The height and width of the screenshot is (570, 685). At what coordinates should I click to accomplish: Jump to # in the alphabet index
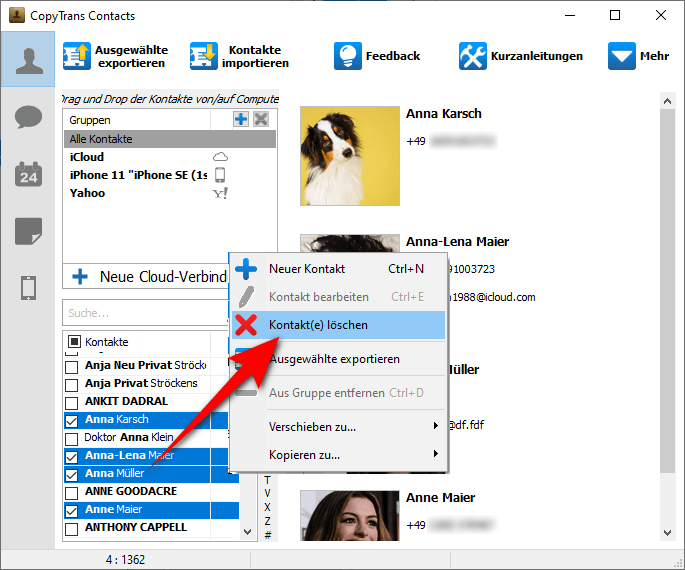267,535
